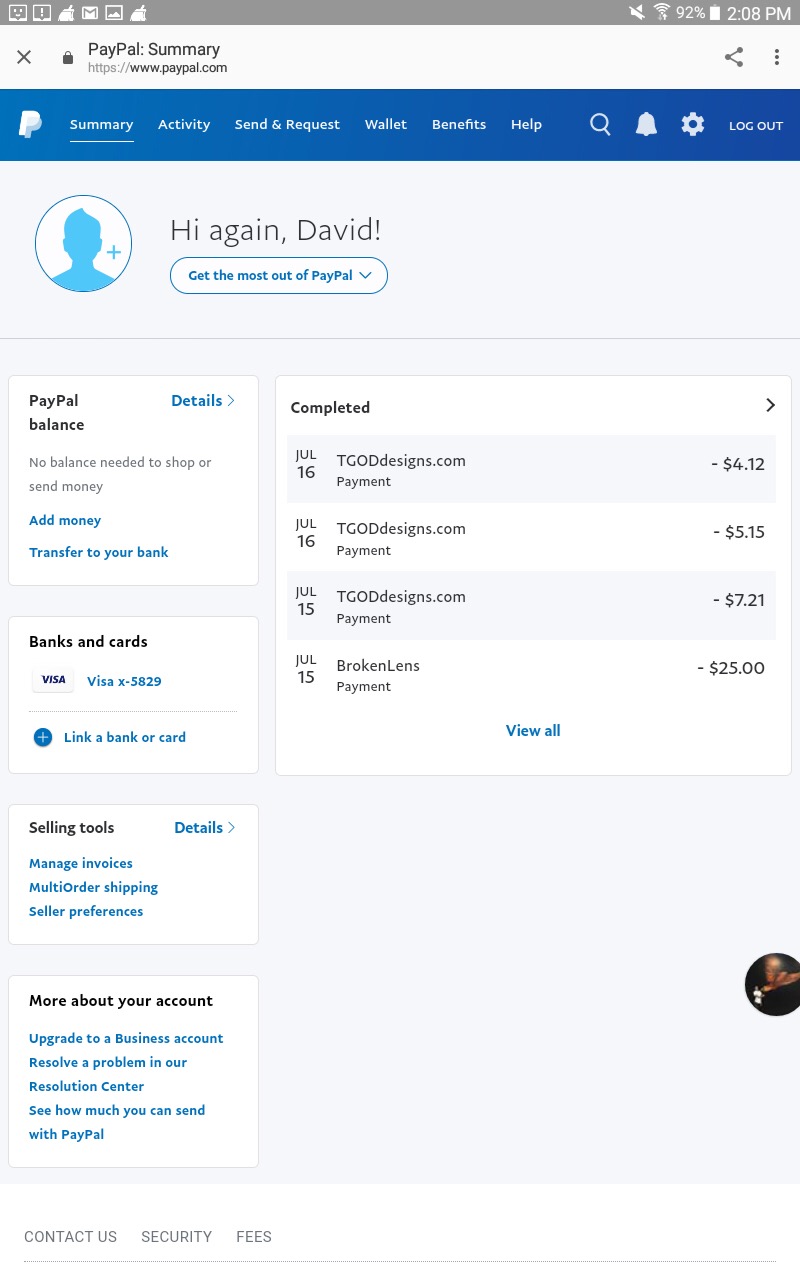Close the browser tab with X
The image size is (800, 1280).
(x=24, y=57)
